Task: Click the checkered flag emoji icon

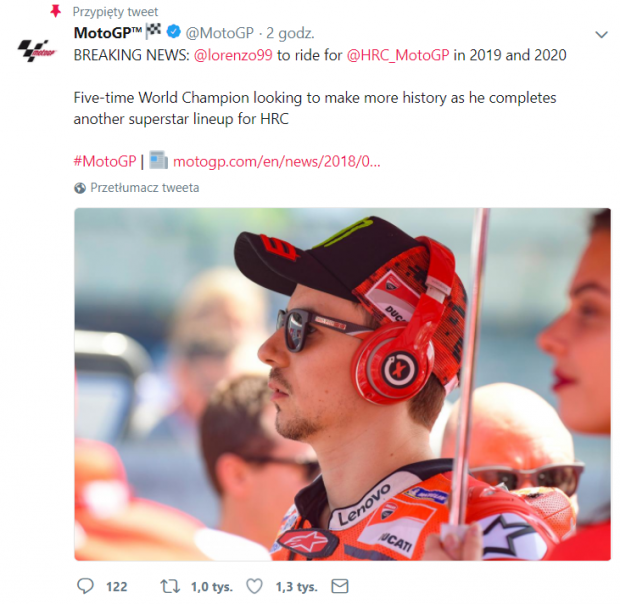Action: click(153, 31)
